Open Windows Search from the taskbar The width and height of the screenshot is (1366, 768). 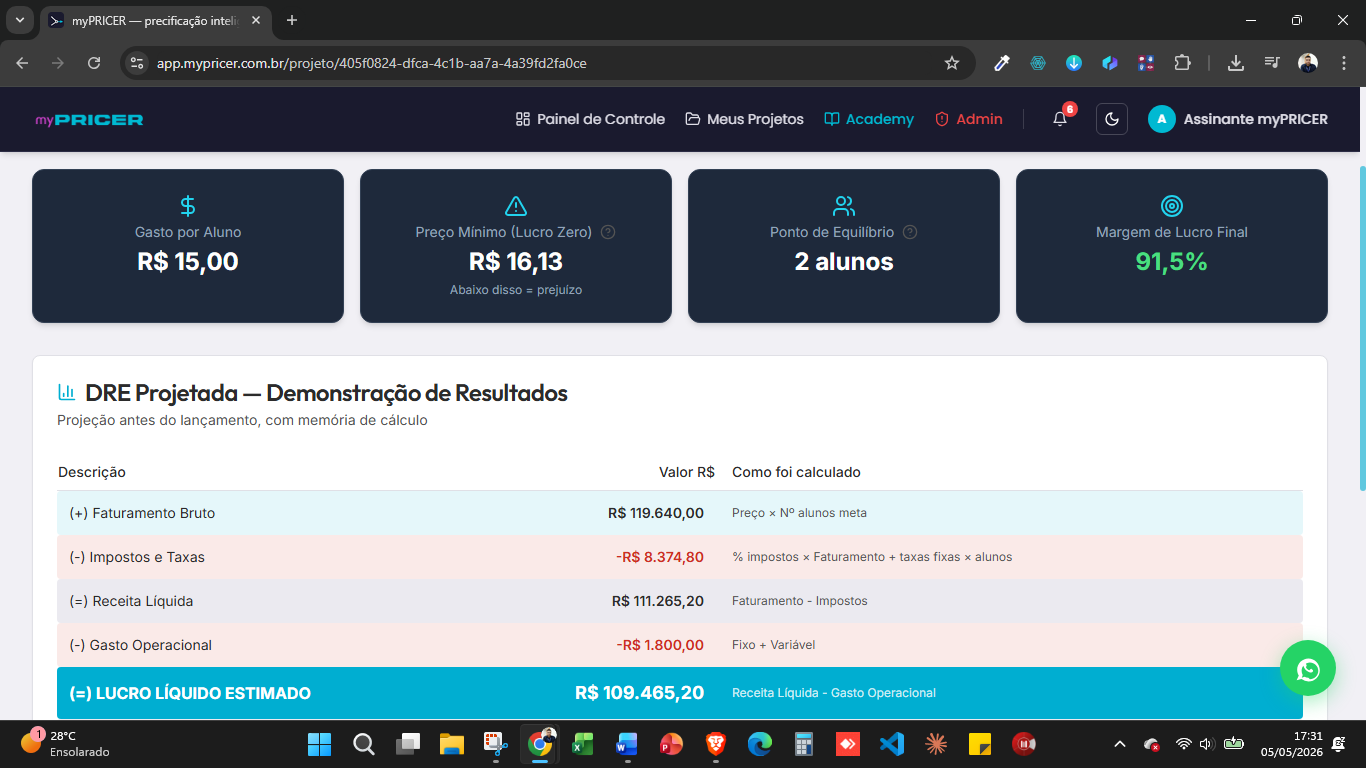coord(364,744)
